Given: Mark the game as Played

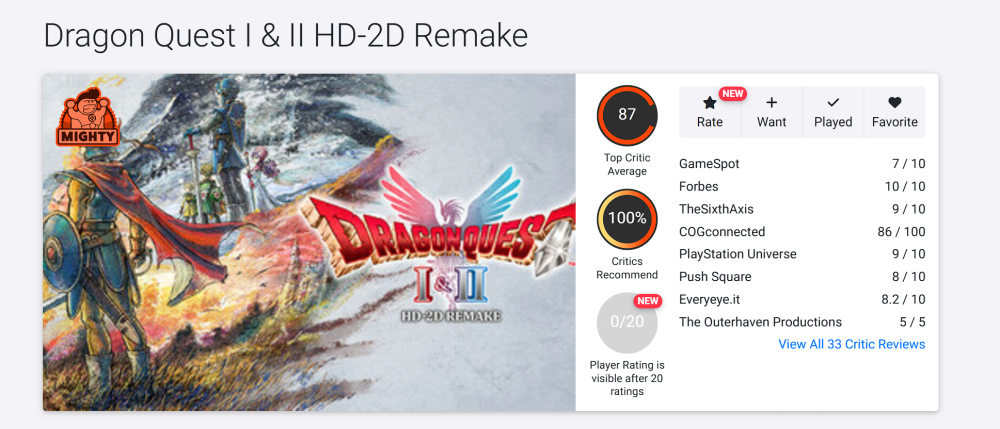Looking at the screenshot, I should [833, 112].
